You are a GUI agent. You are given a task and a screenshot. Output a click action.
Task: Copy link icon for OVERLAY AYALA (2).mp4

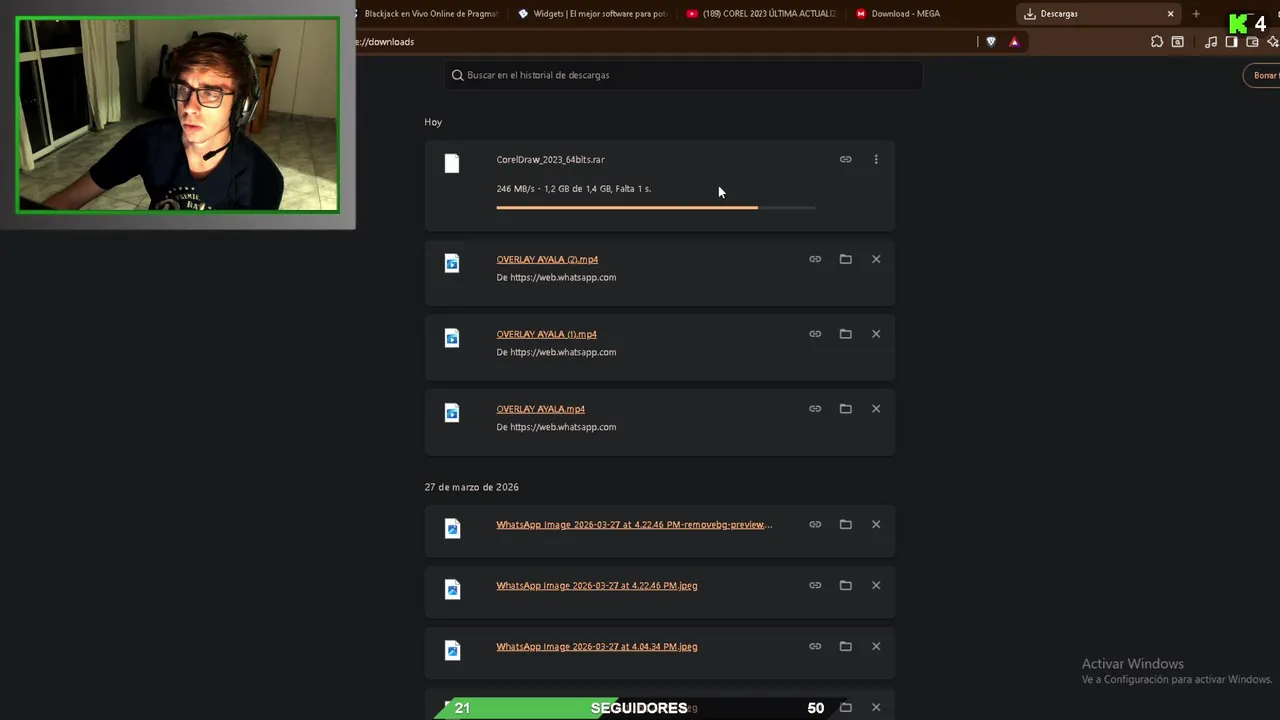click(x=815, y=259)
